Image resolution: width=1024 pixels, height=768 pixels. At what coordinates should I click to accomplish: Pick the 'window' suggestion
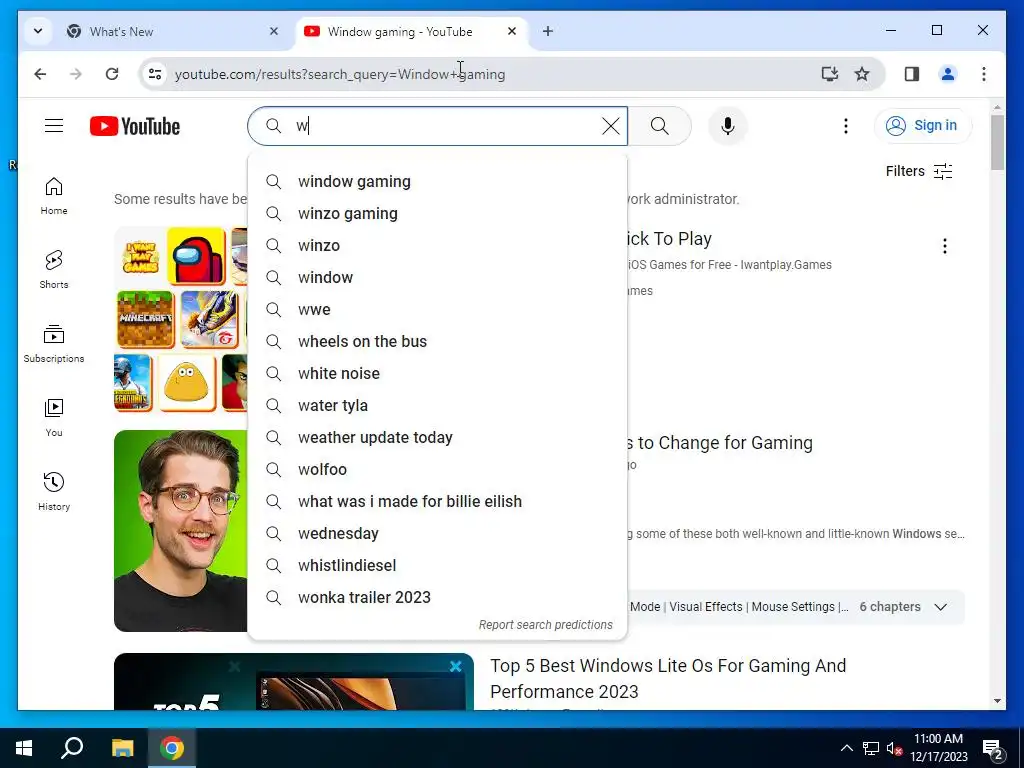click(438, 278)
